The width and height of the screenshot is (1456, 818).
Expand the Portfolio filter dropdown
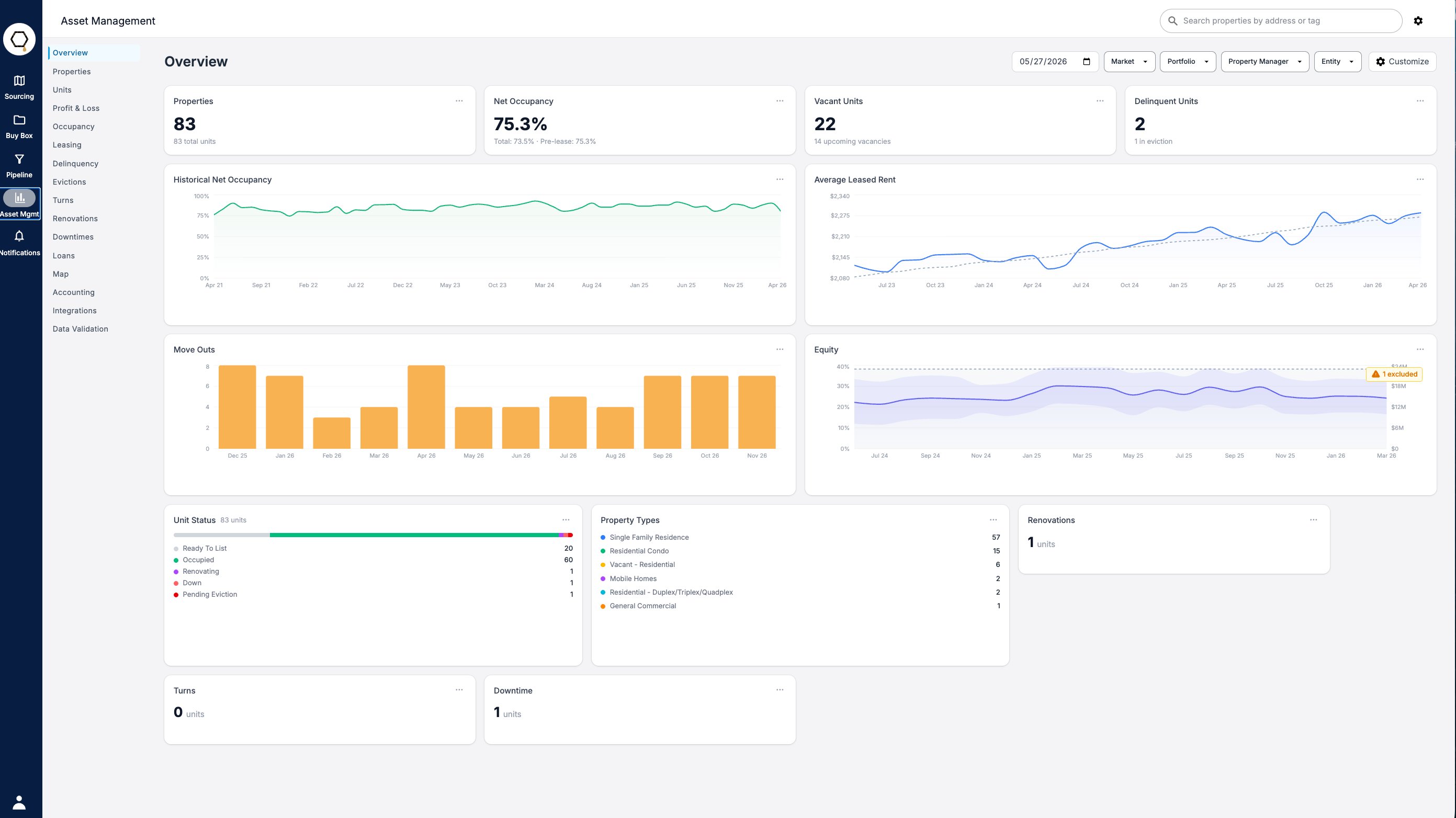point(1188,62)
